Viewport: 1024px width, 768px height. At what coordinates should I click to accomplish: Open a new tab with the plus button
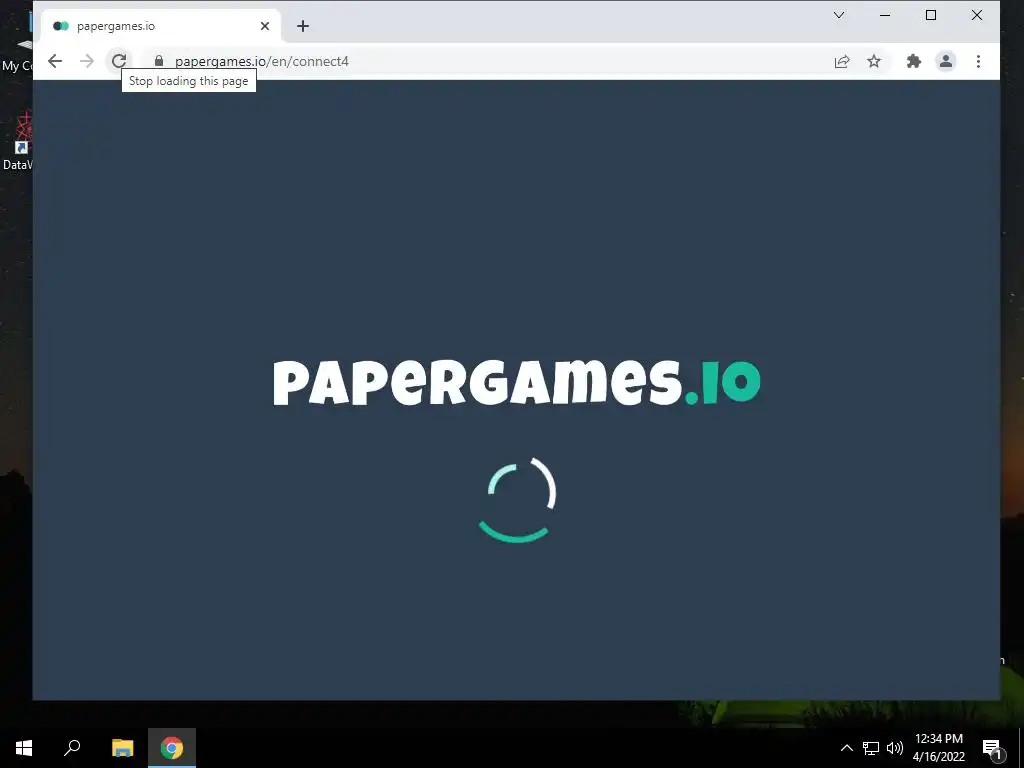(302, 26)
